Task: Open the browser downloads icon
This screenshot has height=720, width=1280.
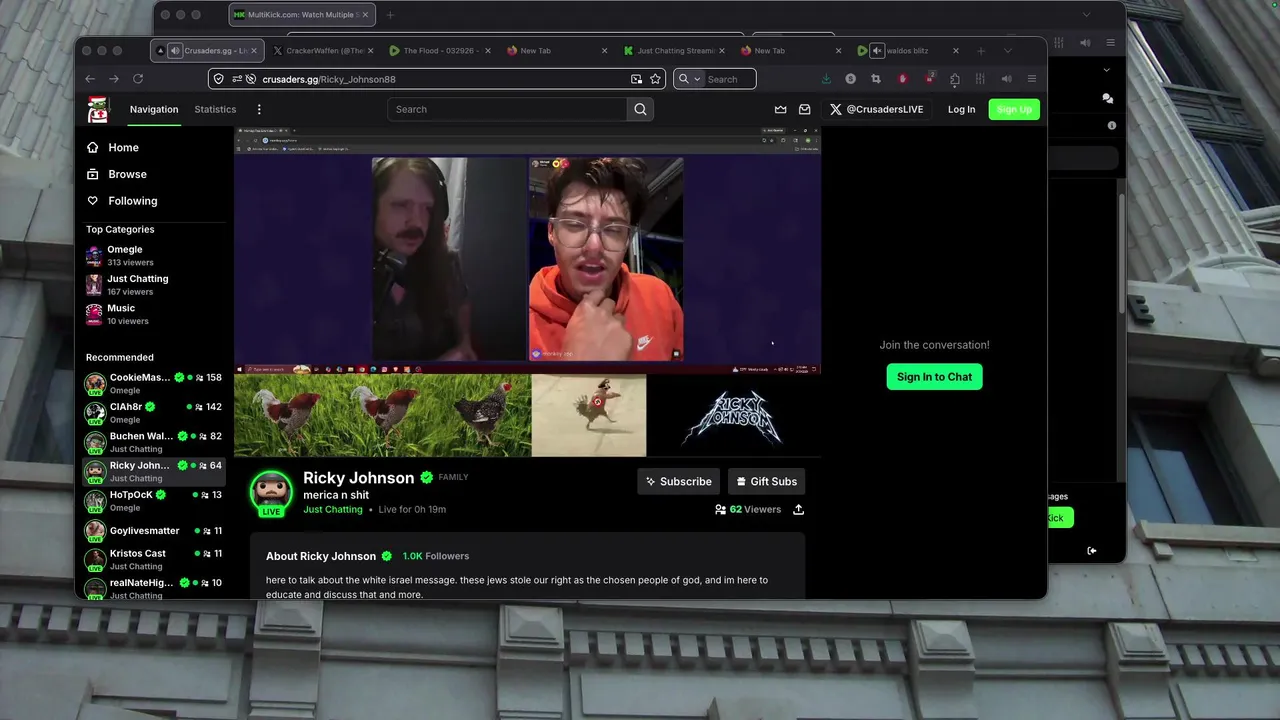Action: click(x=826, y=79)
